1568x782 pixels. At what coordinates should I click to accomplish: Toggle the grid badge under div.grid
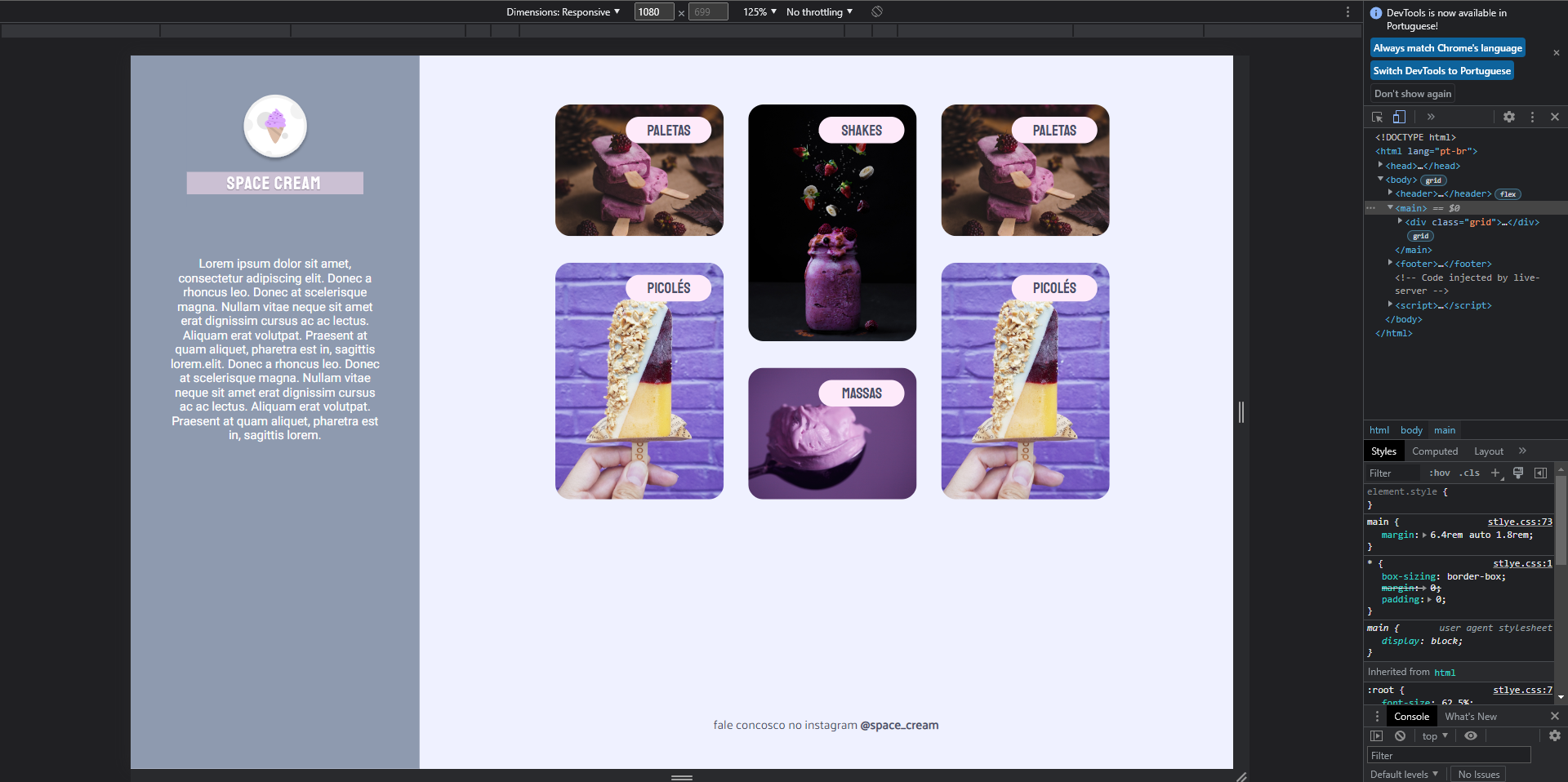pyautogui.click(x=1421, y=236)
